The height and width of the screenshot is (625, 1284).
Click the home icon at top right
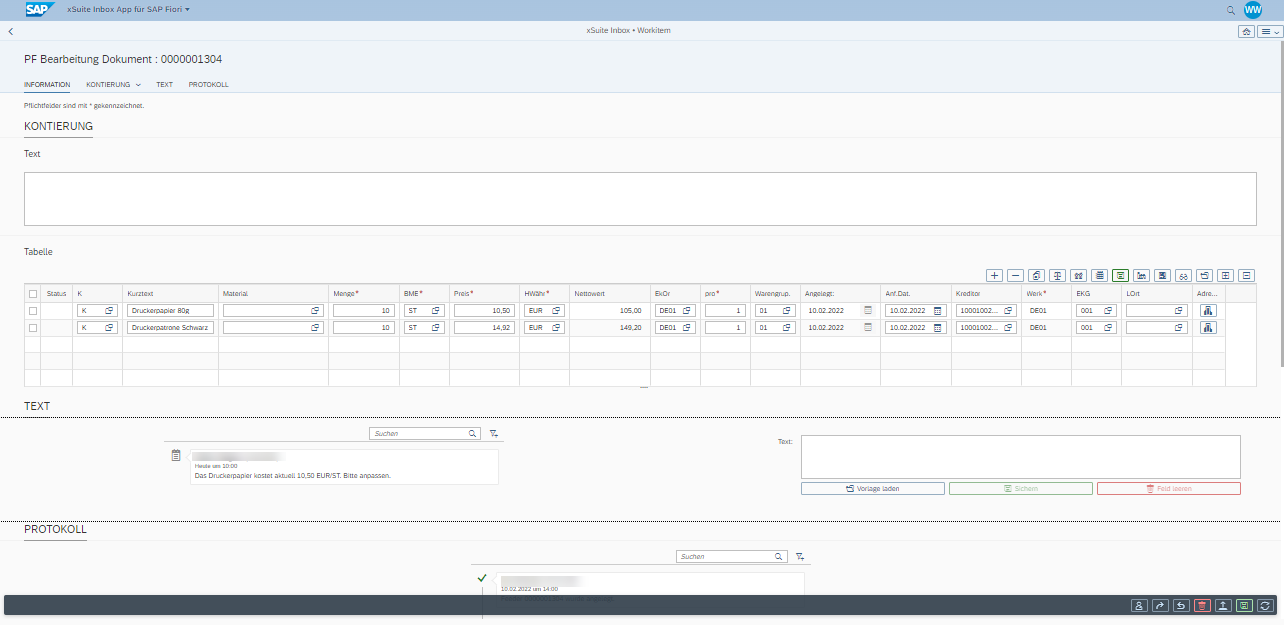[1246, 32]
